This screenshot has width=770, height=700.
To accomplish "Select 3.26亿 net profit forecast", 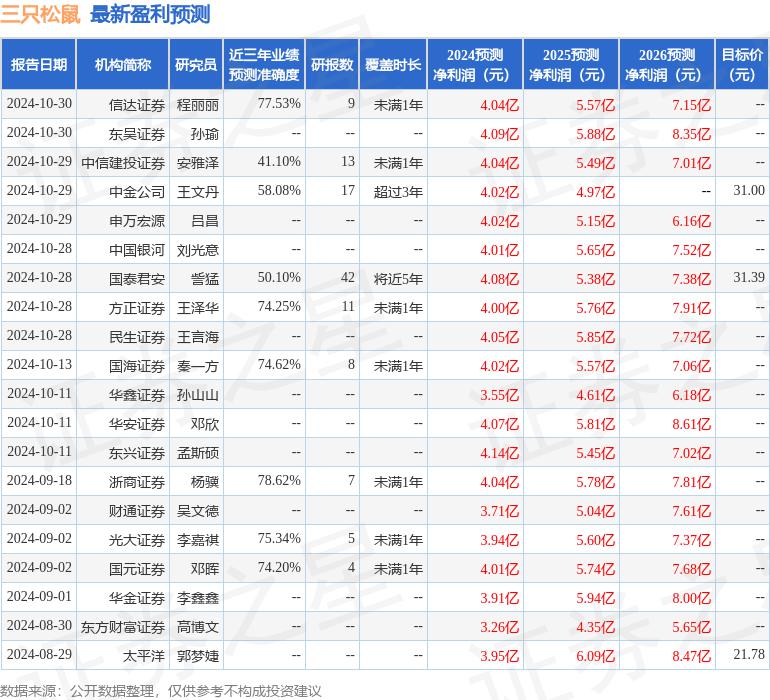I will point(499,626).
